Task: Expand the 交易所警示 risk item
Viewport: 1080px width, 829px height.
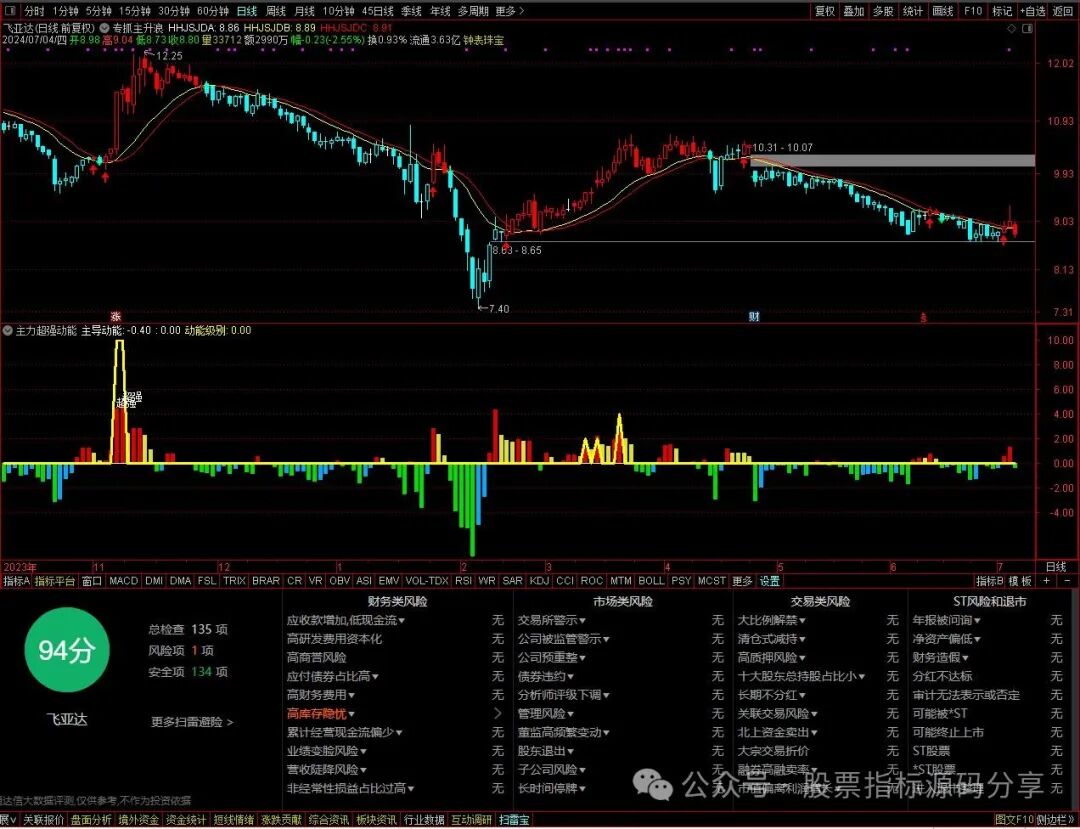Action: click(x=552, y=620)
